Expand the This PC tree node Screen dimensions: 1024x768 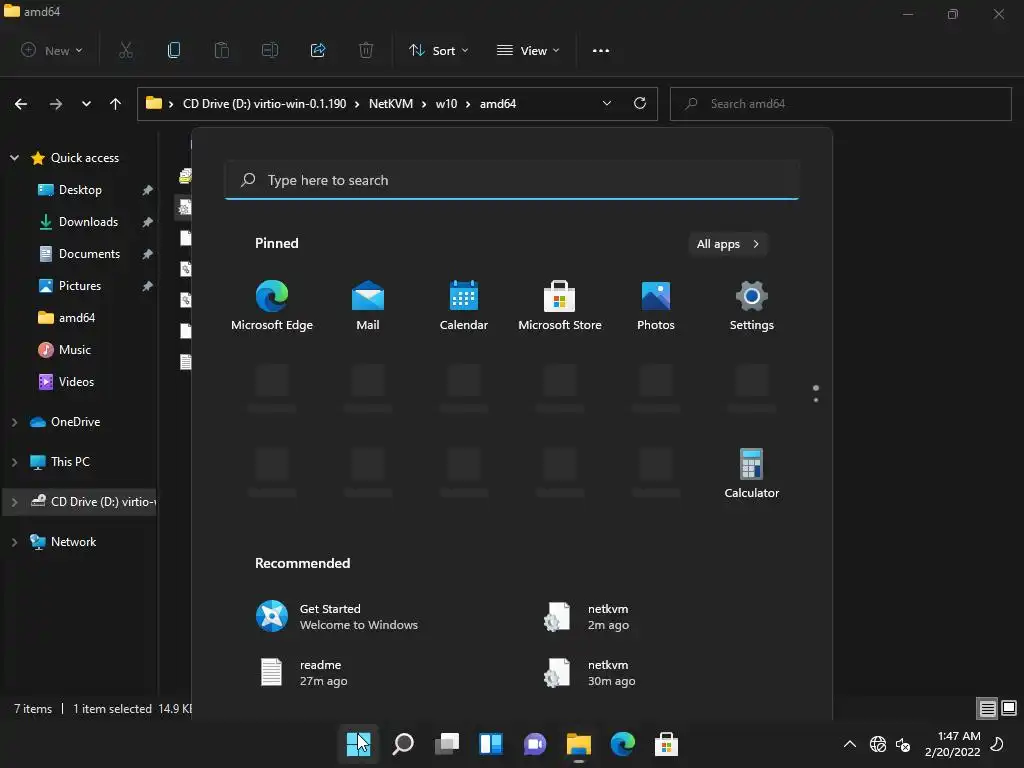tap(14, 462)
